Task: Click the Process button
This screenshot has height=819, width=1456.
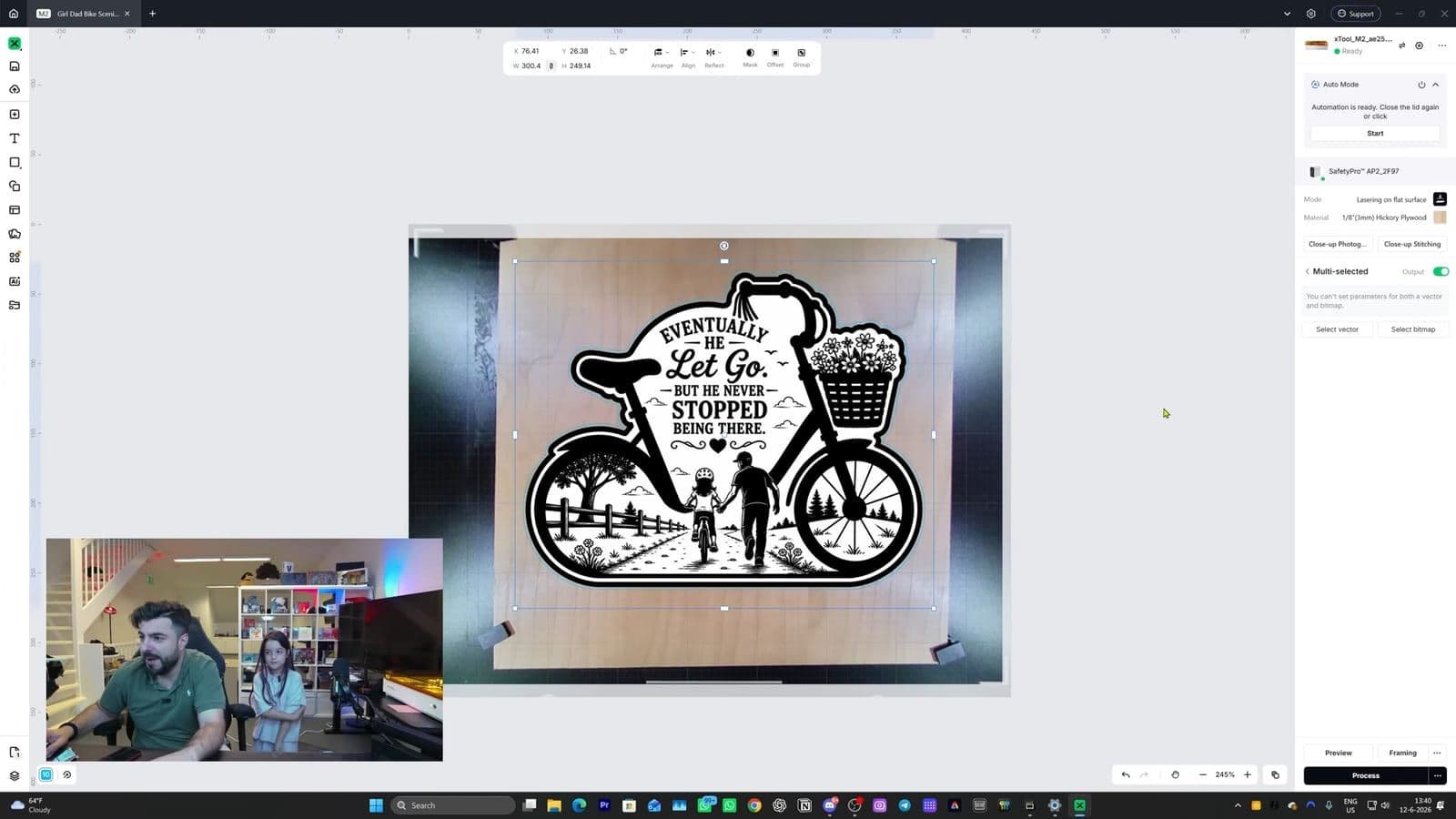Action: pyautogui.click(x=1365, y=775)
